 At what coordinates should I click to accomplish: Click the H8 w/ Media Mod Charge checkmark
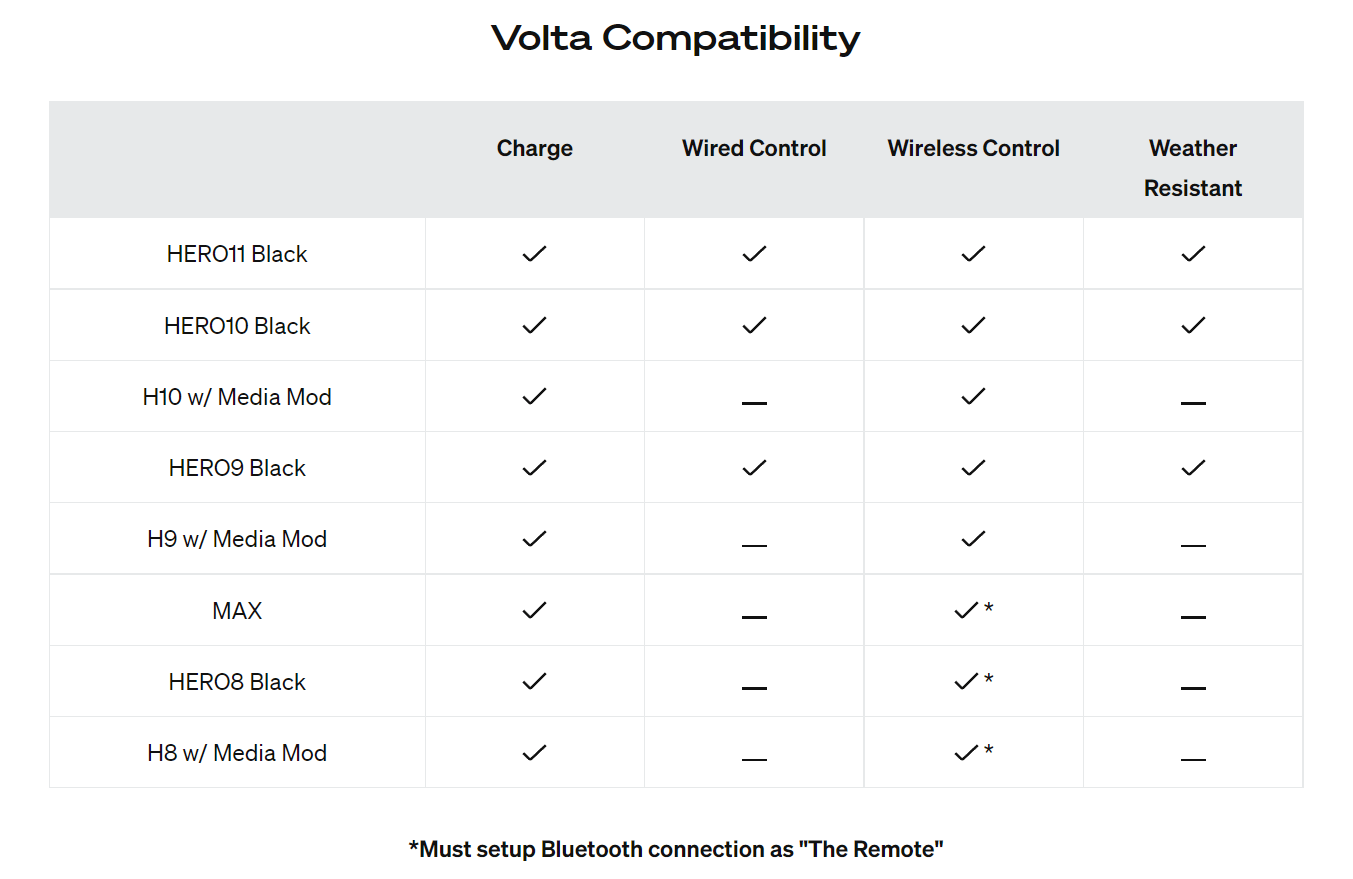pos(535,752)
